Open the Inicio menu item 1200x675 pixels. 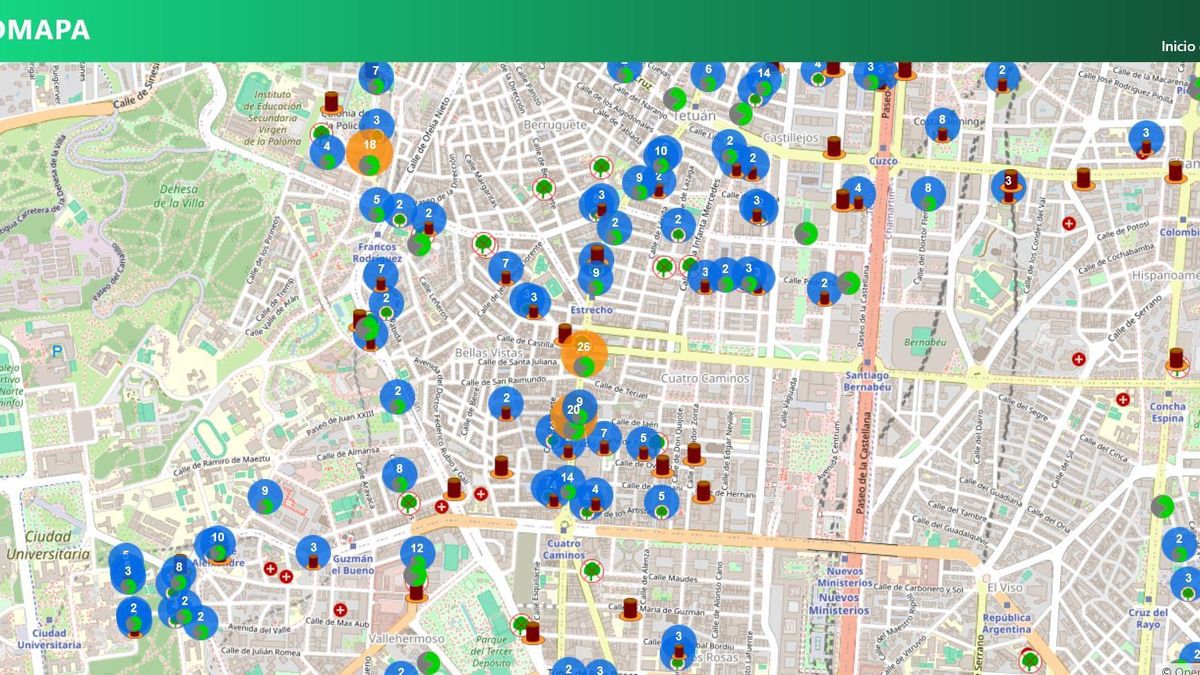click(1179, 46)
